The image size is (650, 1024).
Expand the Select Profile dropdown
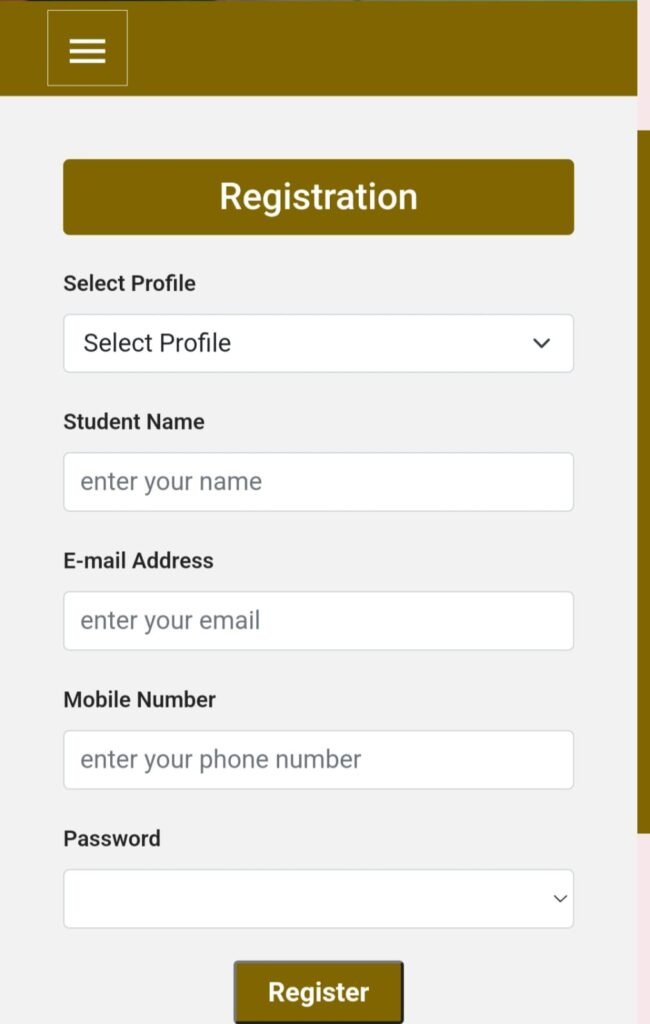coord(318,344)
